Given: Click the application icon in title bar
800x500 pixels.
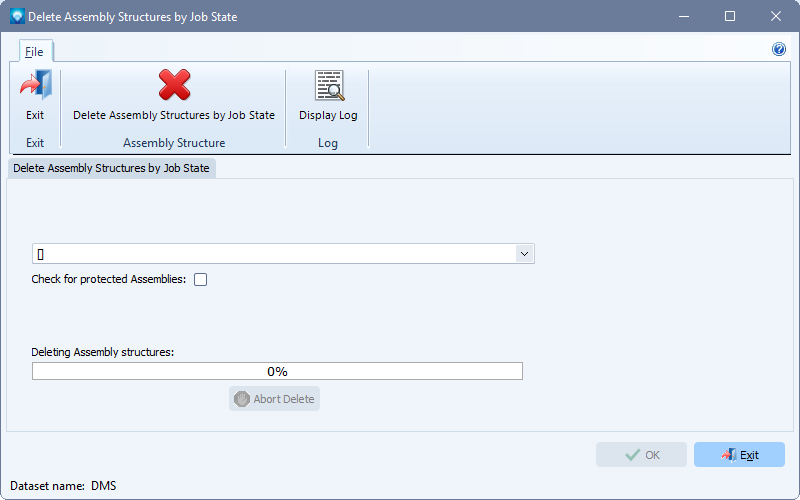Looking at the screenshot, I should 17,16.
